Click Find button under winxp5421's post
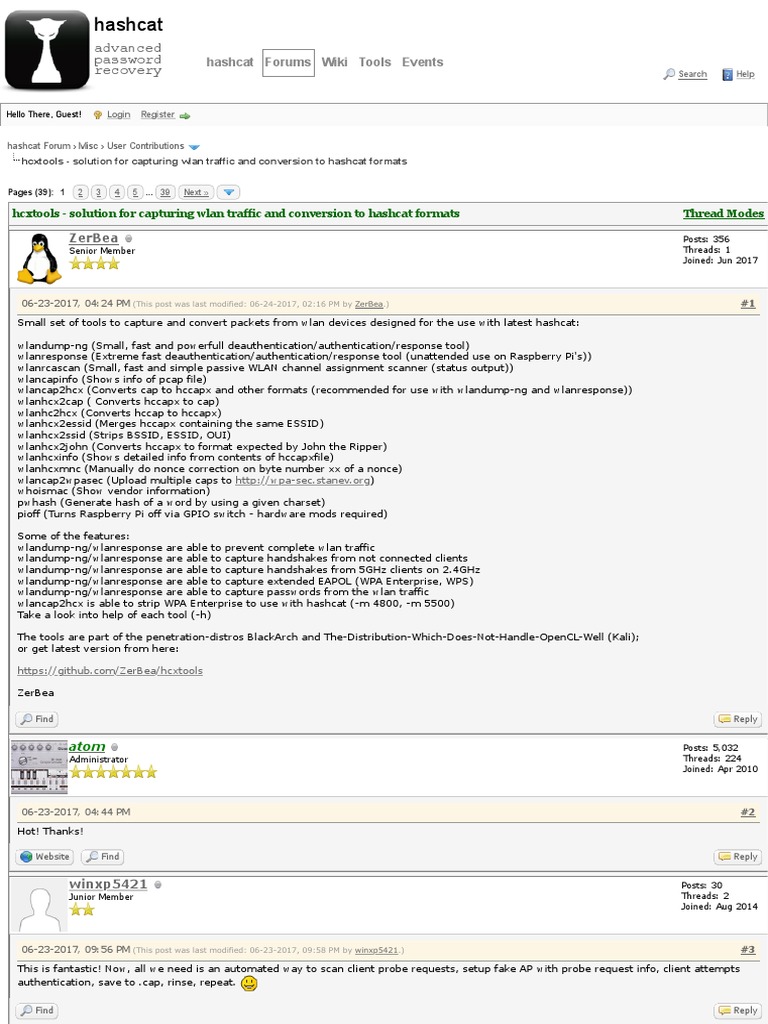768x1024 pixels. [x=37, y=1010]
